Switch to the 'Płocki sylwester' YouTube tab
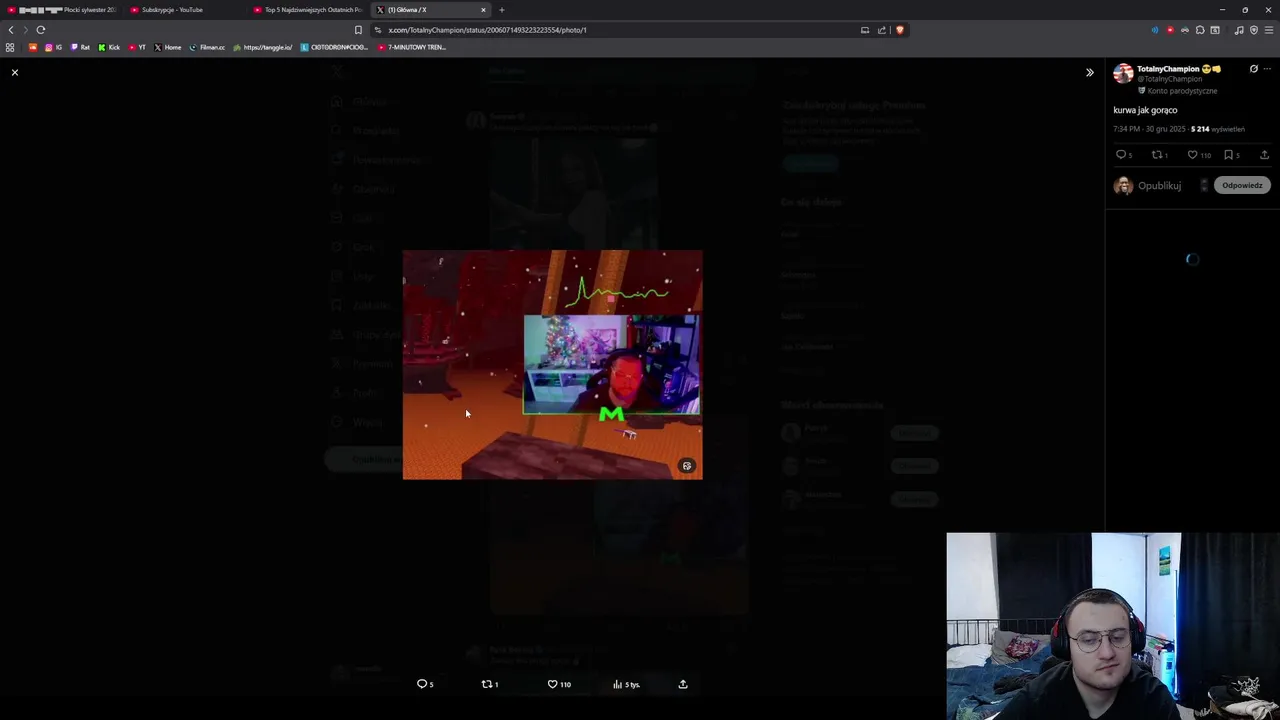 tap(62, 10)
